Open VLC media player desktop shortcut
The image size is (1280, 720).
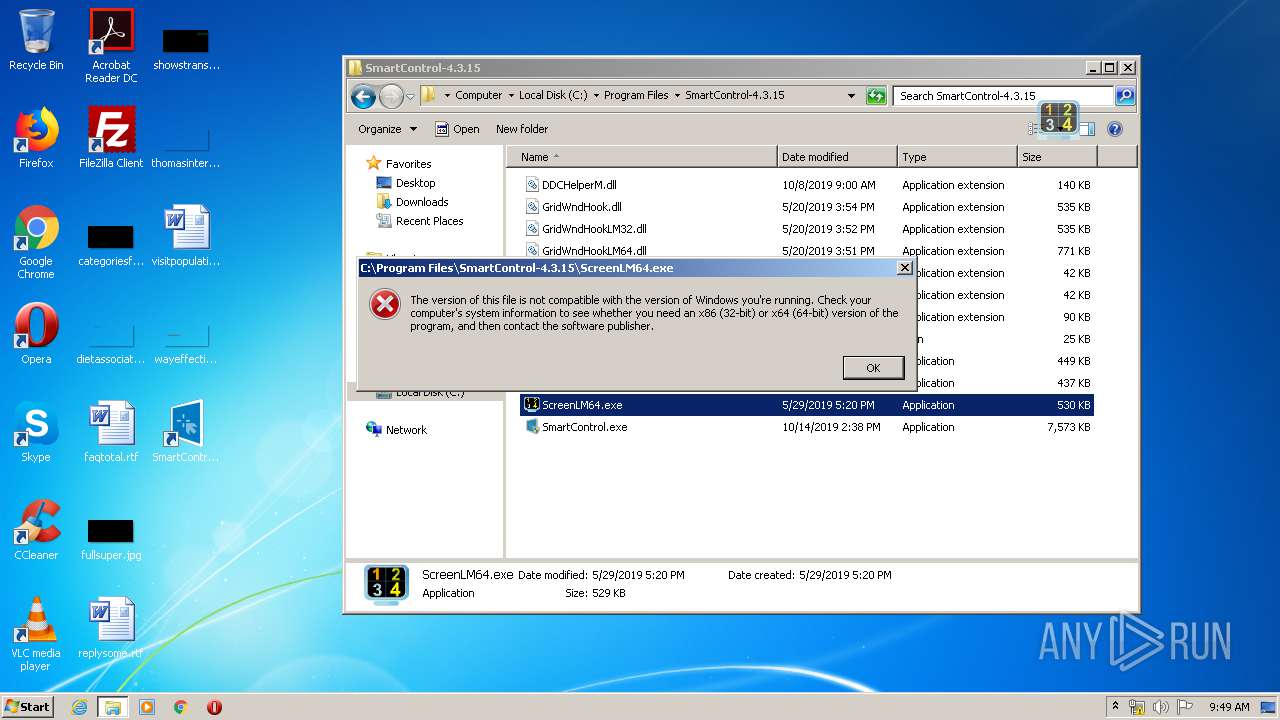coord(36,634)
